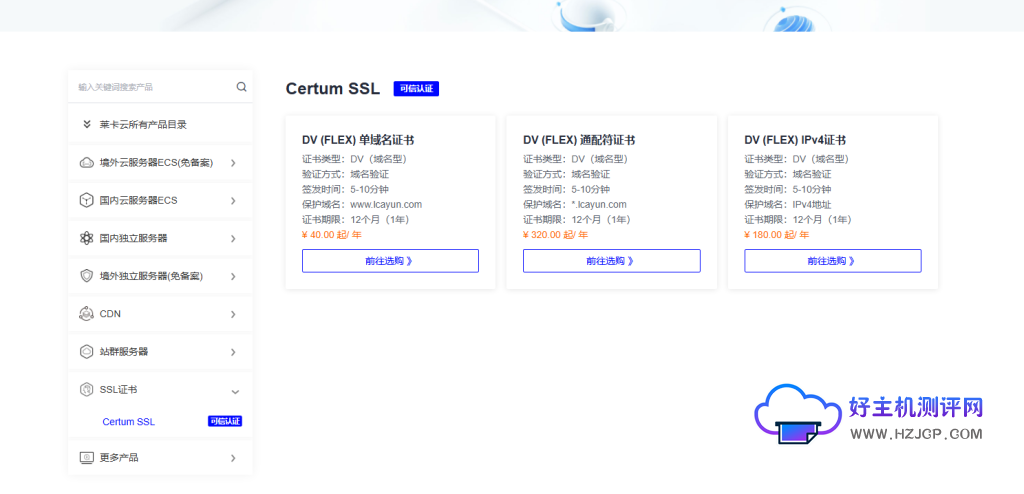Collapse the SSL证书 section arrow
This screenshot has width=1024, height=494.
click(x=234, y=390)
